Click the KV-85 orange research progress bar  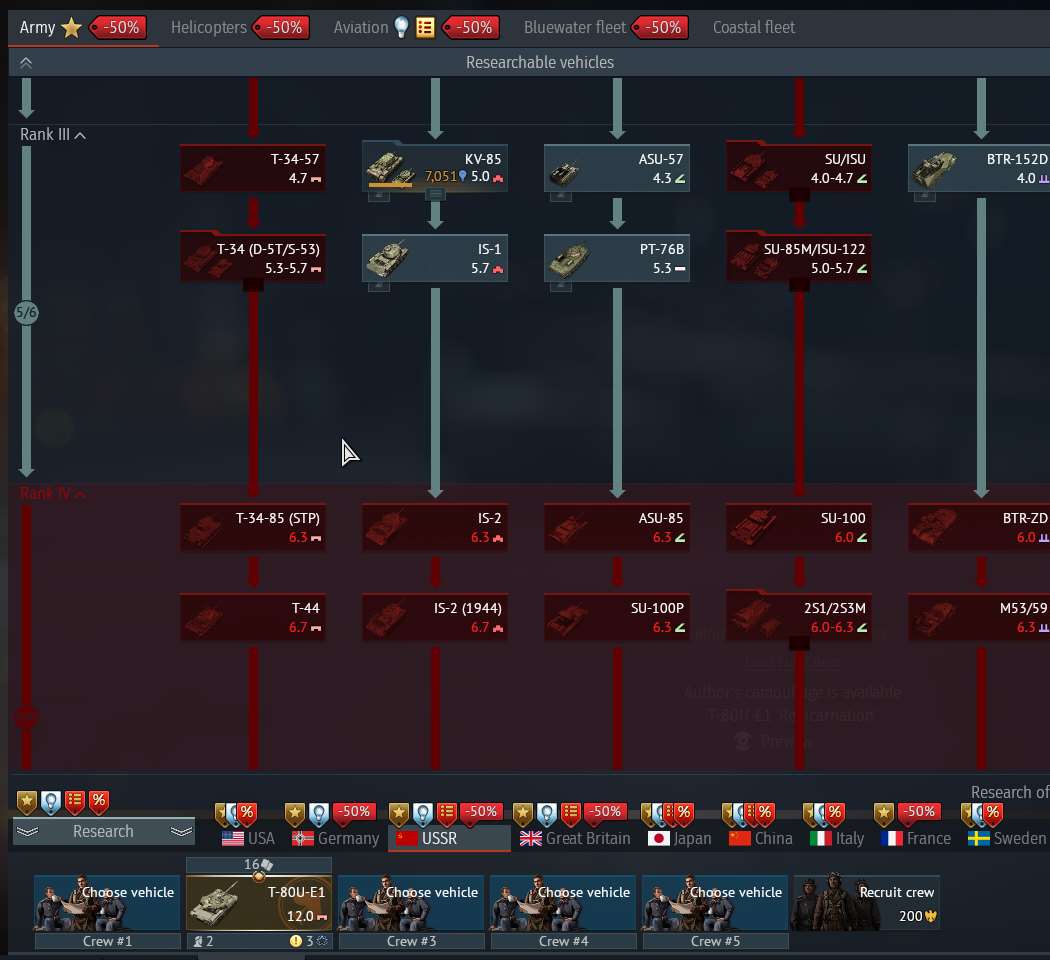(x=390, y=185)
